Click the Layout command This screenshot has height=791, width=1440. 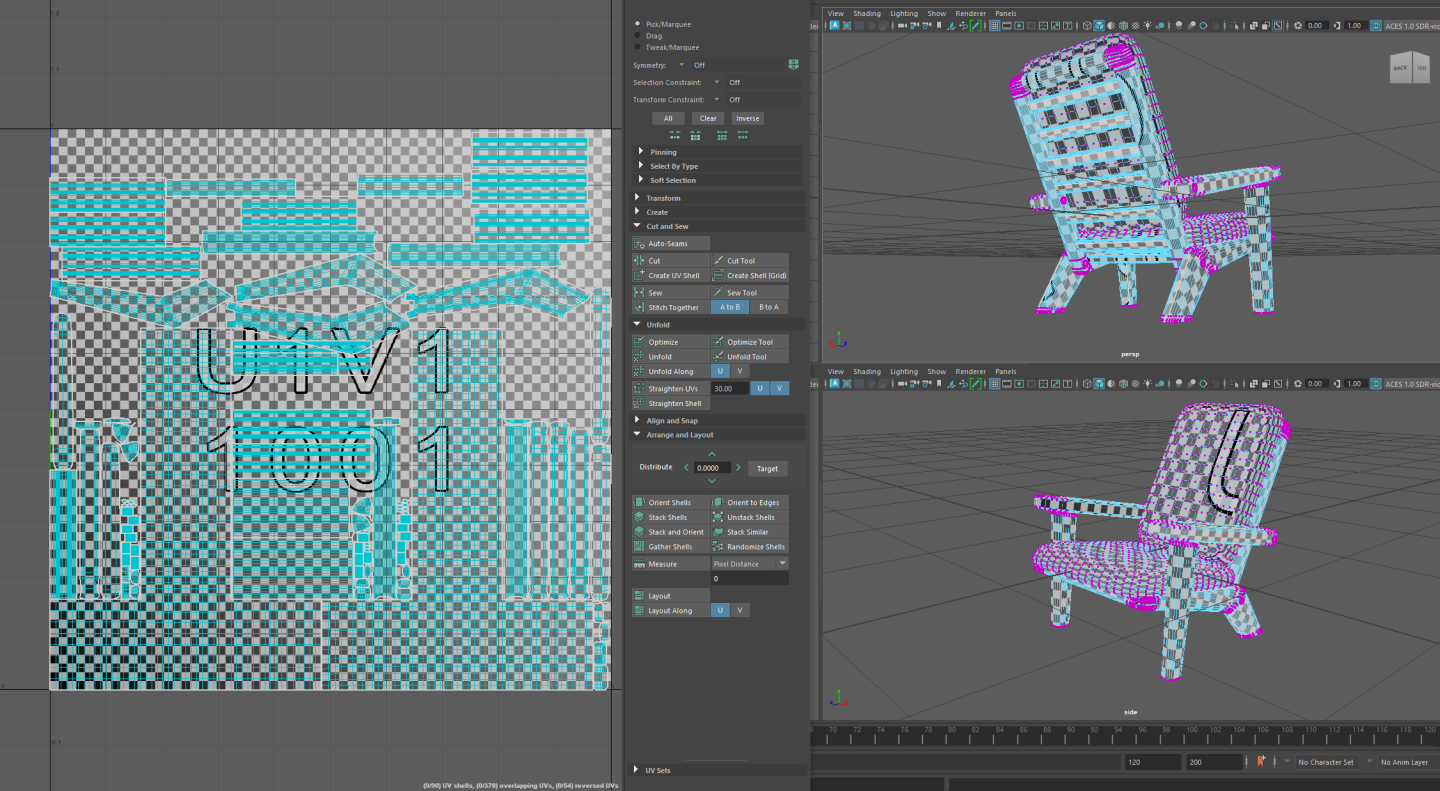(x=671, y=596)
